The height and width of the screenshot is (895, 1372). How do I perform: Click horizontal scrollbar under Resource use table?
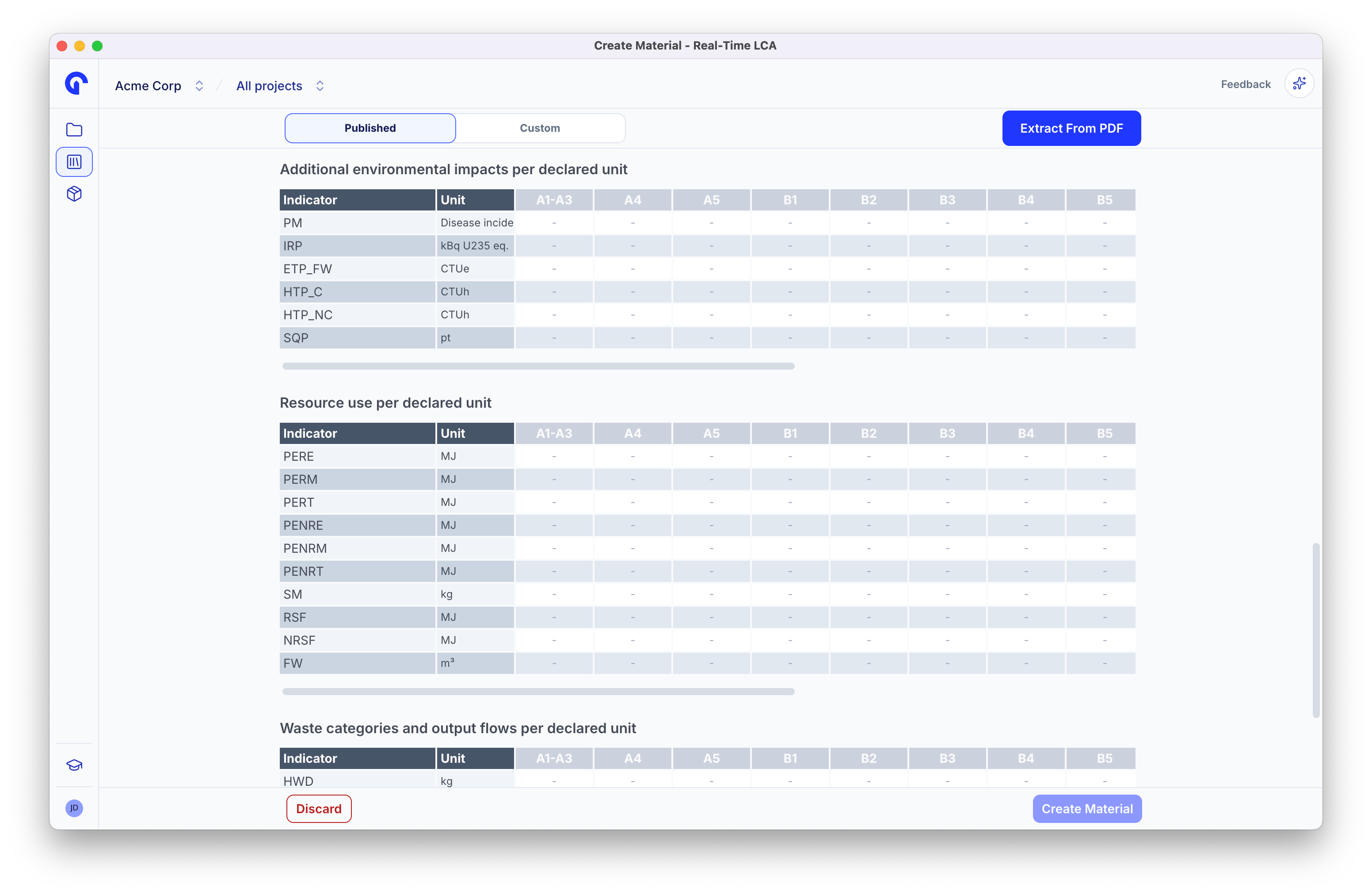538,692
